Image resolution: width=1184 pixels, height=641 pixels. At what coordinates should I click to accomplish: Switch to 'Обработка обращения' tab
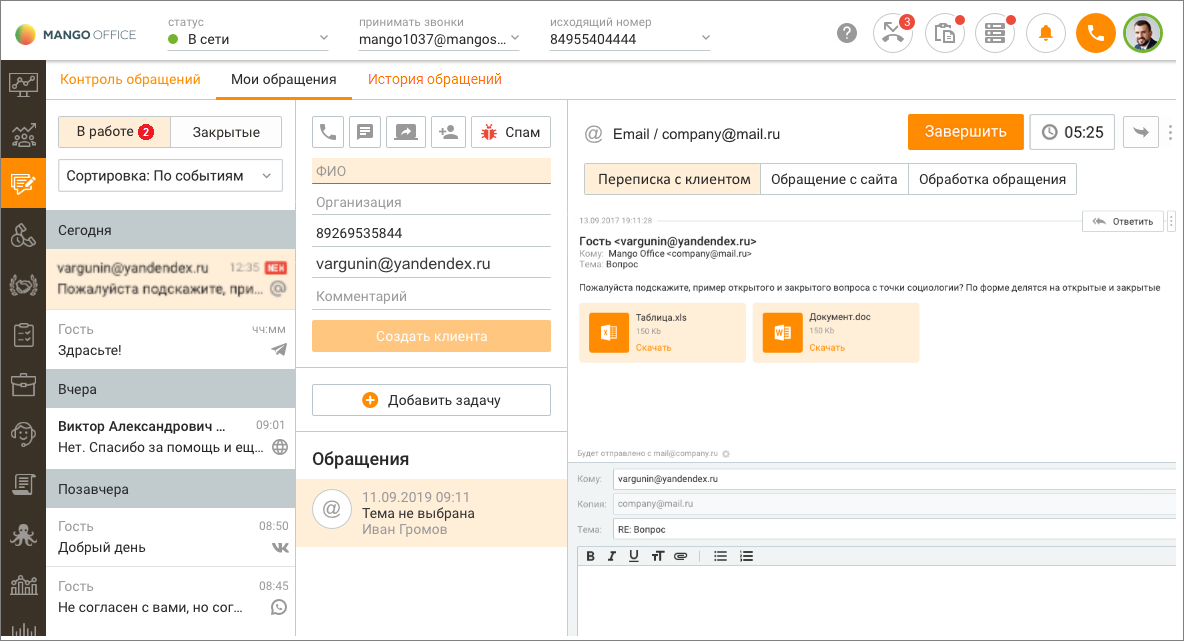[992, 179]
